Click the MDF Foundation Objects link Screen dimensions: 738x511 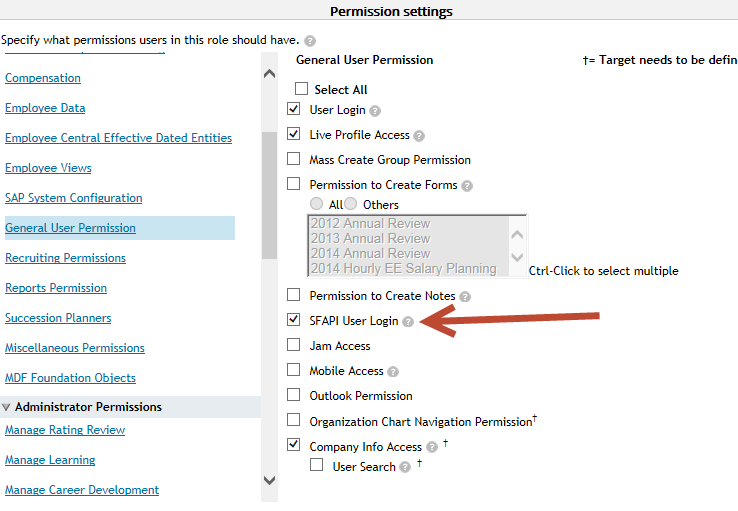pos(70,378)
